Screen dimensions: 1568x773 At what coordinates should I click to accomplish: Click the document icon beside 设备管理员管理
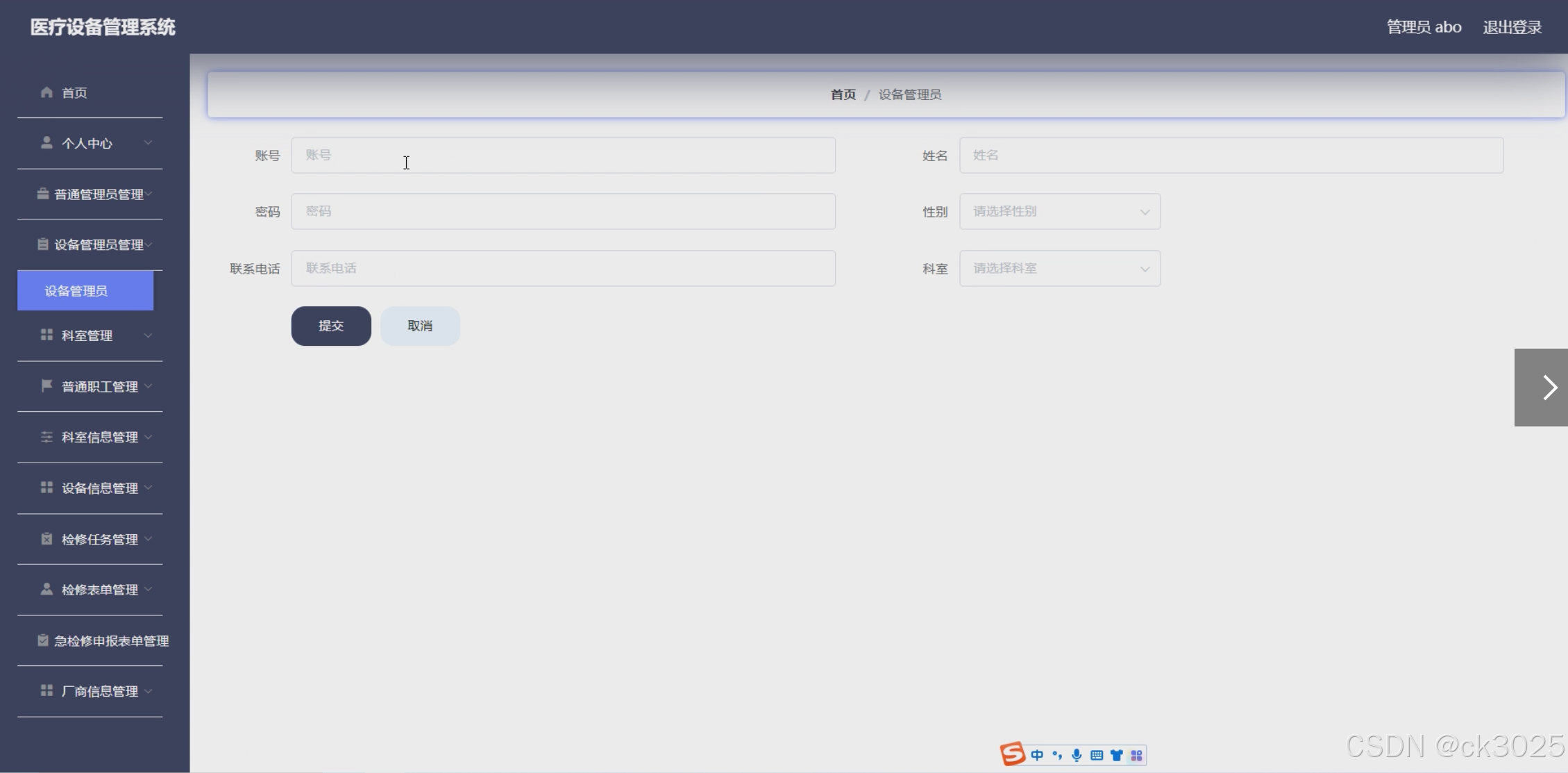(x=42, y=244)
